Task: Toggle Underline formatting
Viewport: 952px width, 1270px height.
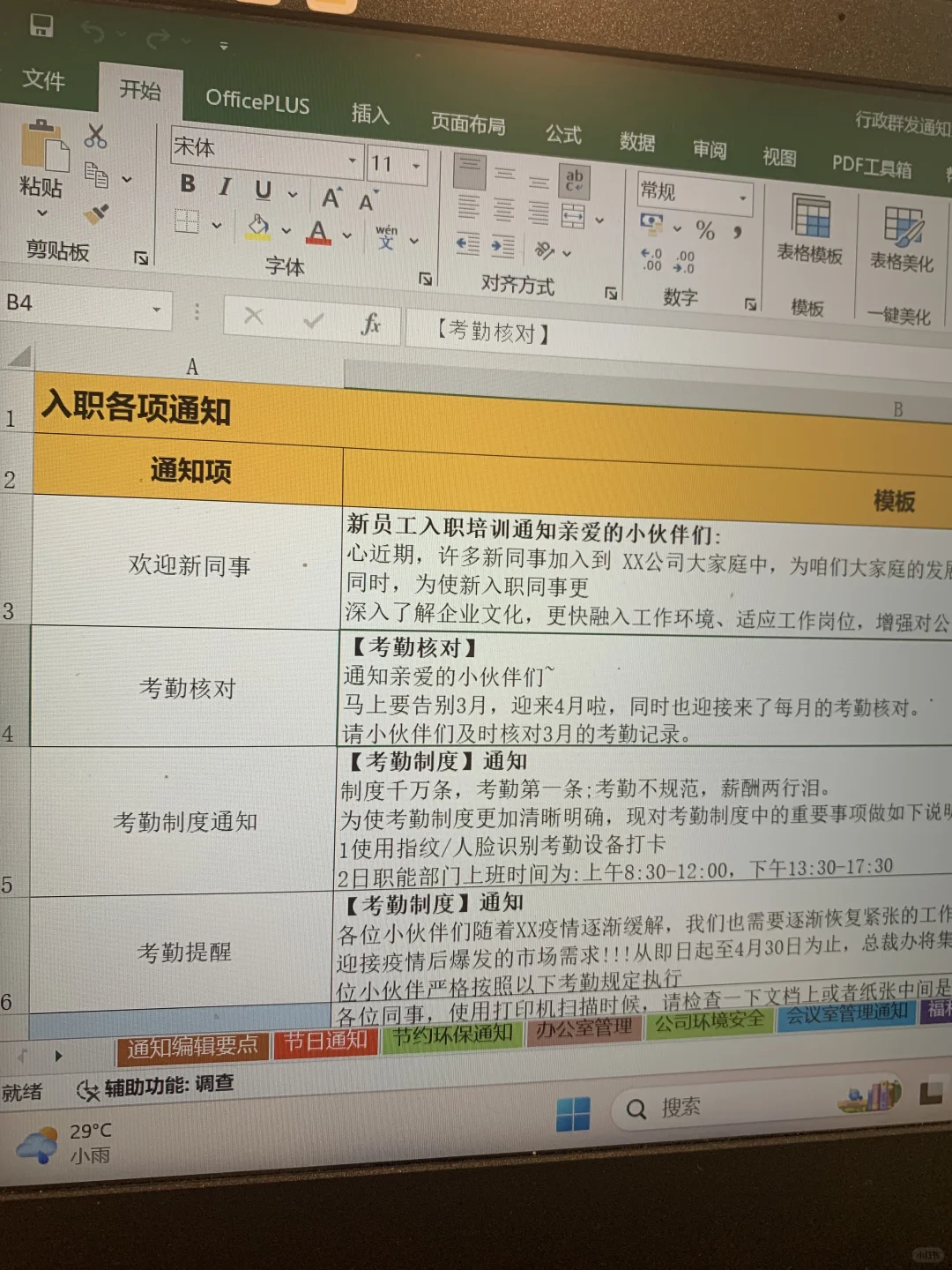Action: (x=263, y=190)
